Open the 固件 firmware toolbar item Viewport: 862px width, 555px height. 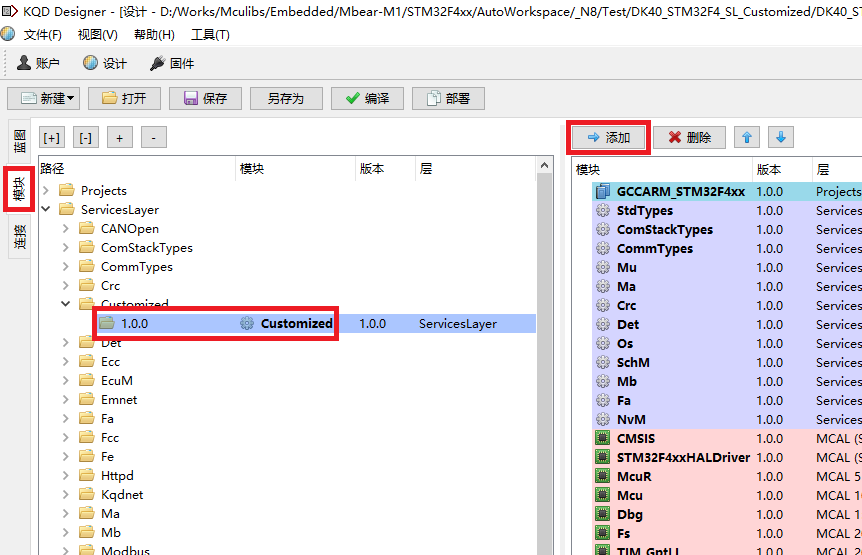[x=172, y=63]
